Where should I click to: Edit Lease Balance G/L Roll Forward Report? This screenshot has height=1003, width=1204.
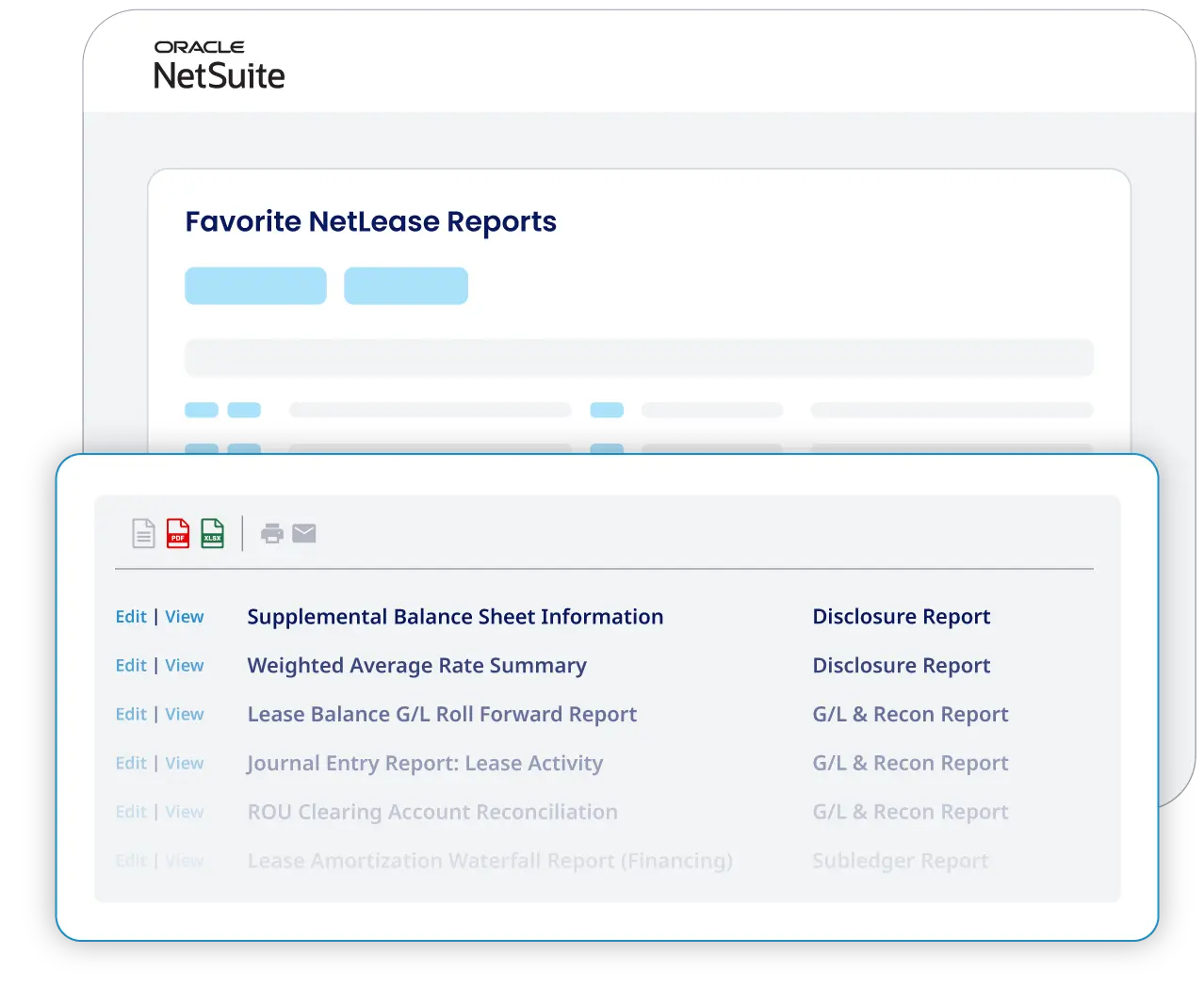coord(131,715)
